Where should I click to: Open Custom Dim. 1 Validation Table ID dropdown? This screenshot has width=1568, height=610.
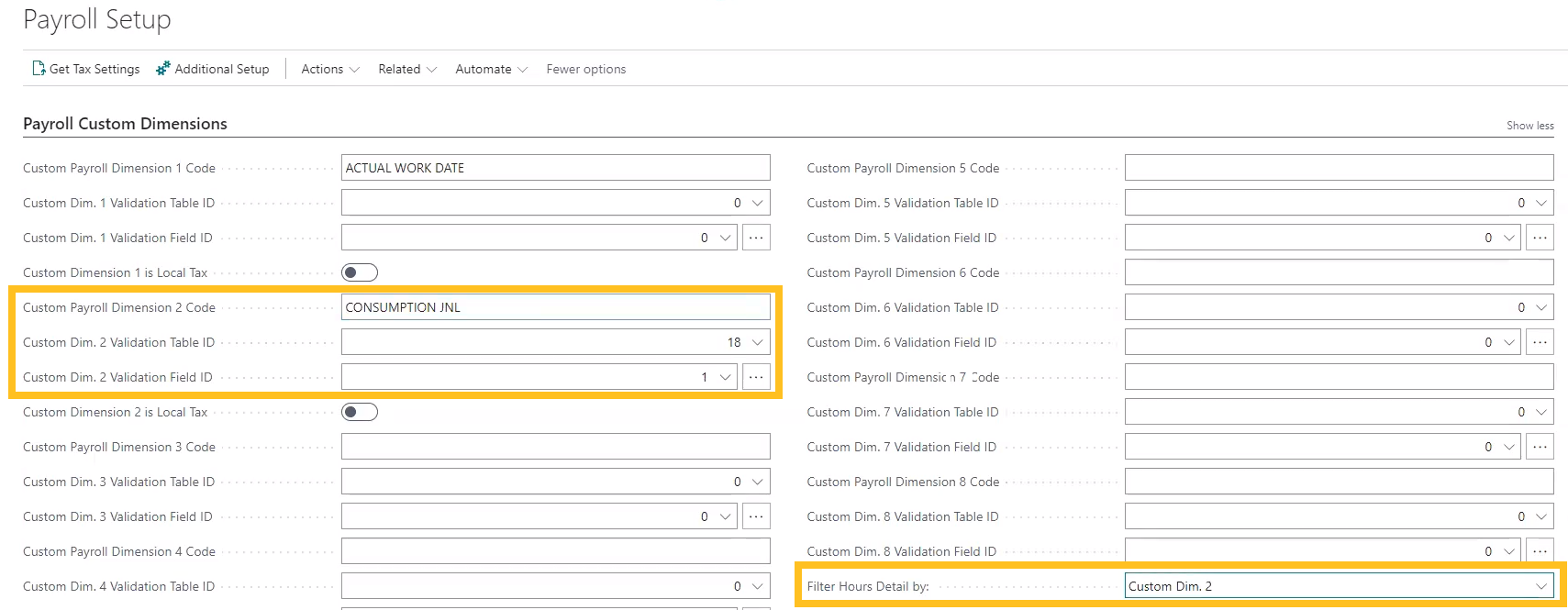(758, 203)
